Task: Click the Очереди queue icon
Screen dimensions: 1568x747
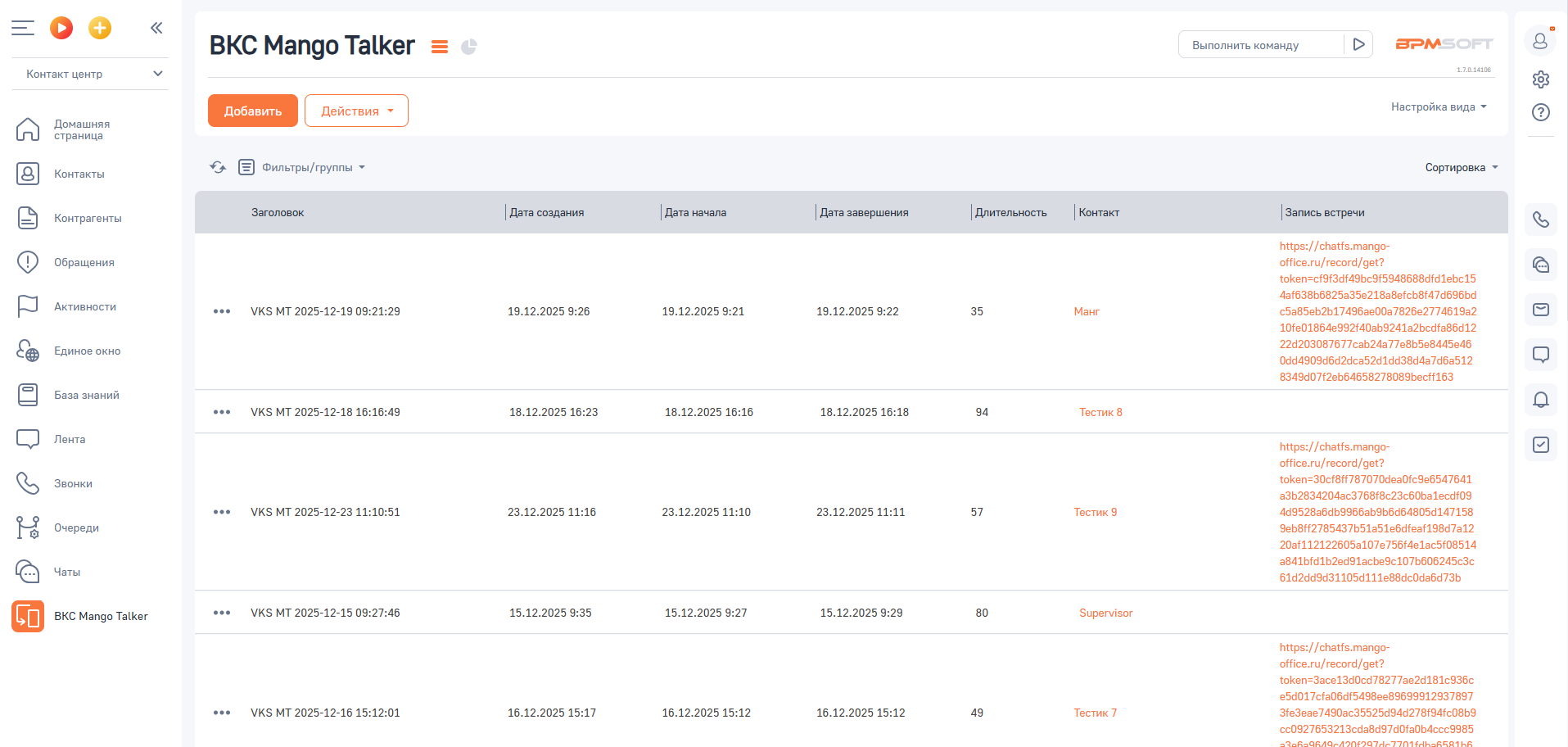Action: coord(28,527)
